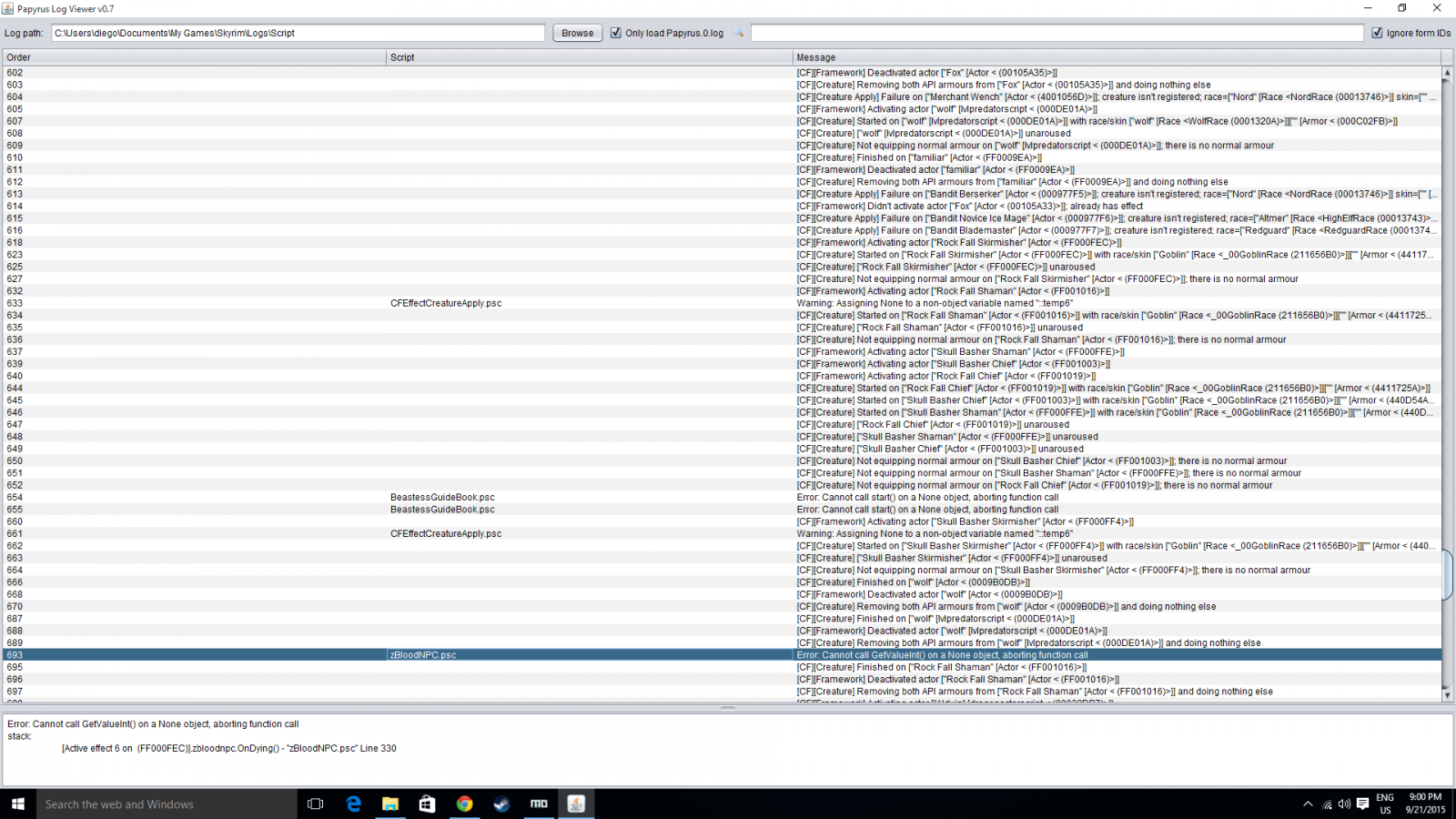
Task: Click the Task View icon
Action: click(x=316, y=804)
